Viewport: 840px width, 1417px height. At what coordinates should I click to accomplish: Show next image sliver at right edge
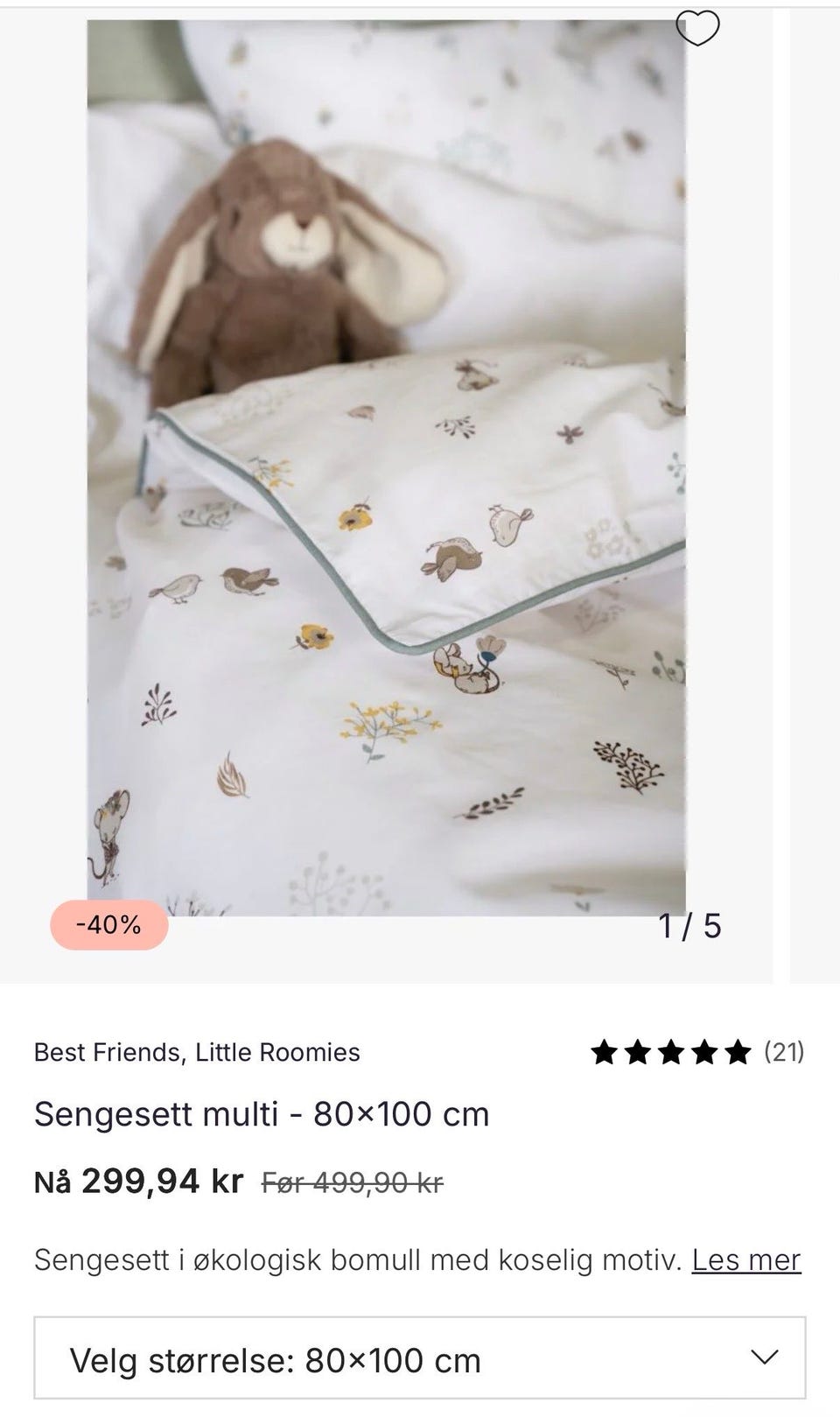pos(815,495)
